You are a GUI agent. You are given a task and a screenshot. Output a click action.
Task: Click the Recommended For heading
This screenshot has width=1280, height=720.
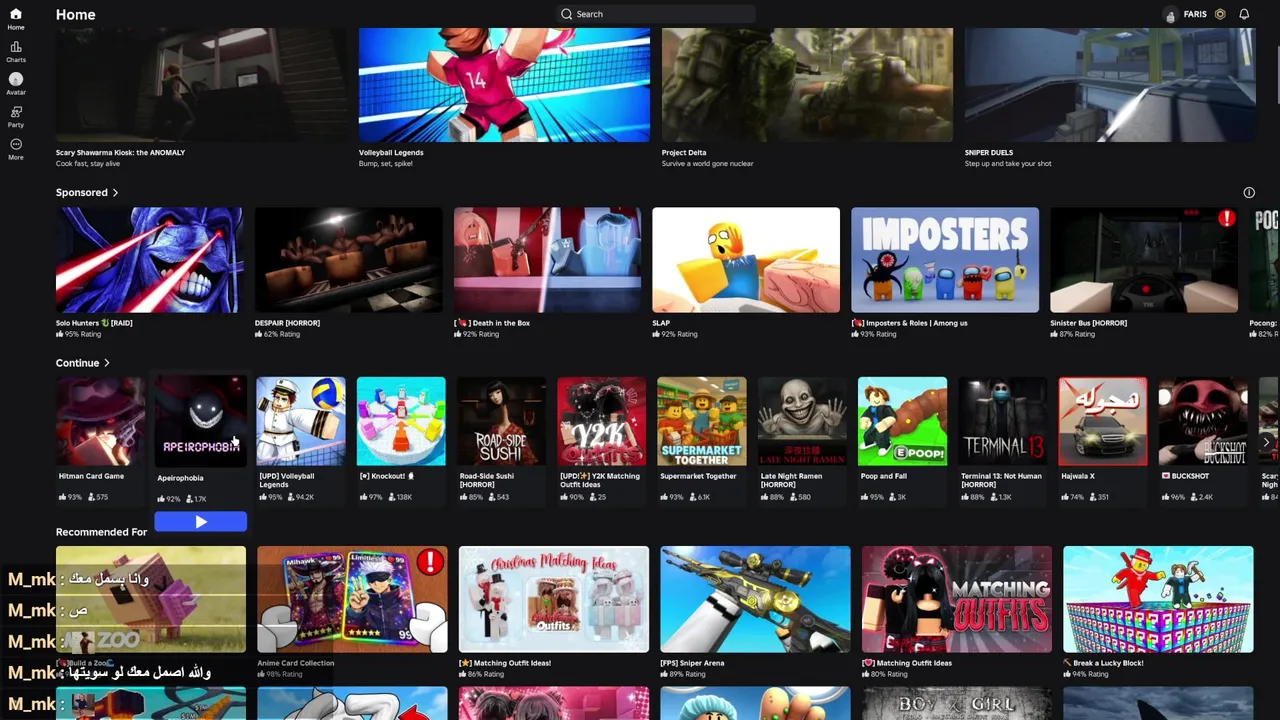101,532
